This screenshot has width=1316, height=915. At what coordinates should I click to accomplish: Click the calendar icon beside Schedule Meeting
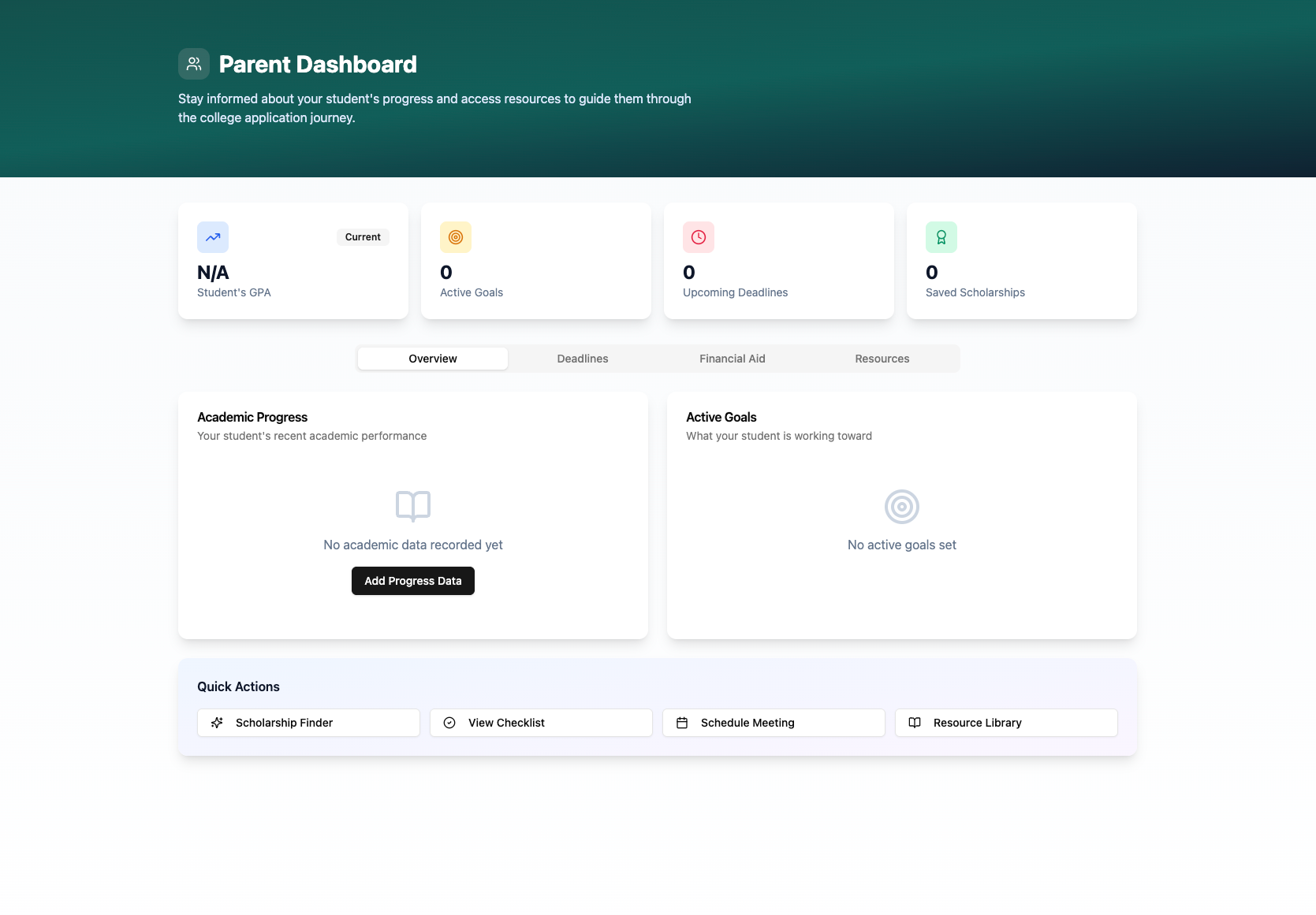(682, 723)
